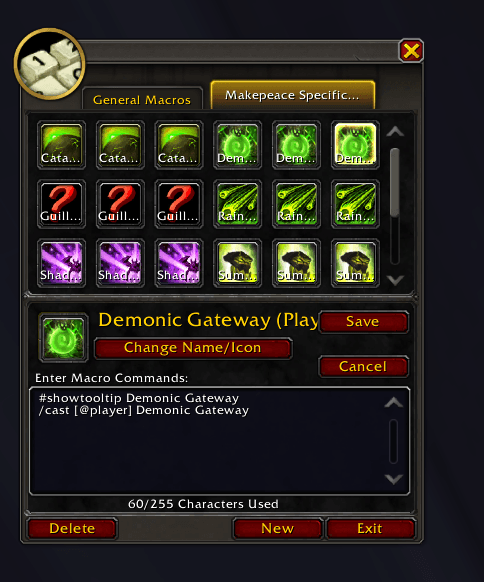
Task: Choose the first Rain of Fire macro
Action: 238,204
